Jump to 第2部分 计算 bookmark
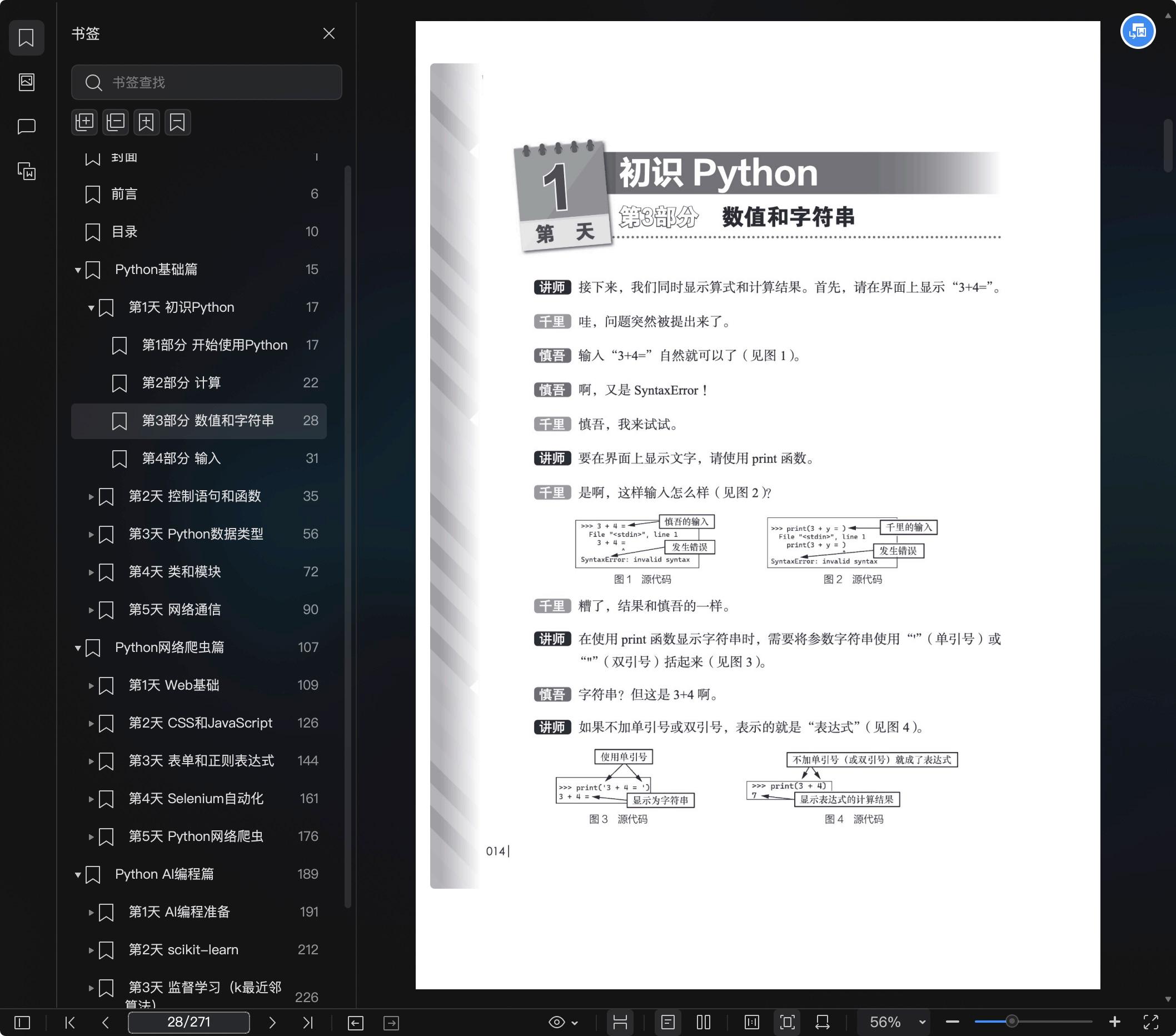The width and height of the screenshot is (1176, 1036). 199,383
